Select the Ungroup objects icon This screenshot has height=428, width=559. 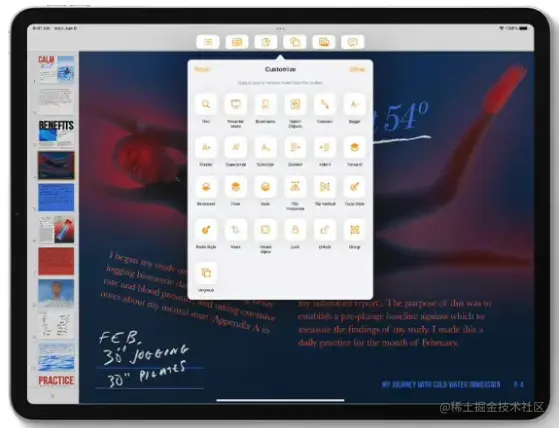point(206,273)
